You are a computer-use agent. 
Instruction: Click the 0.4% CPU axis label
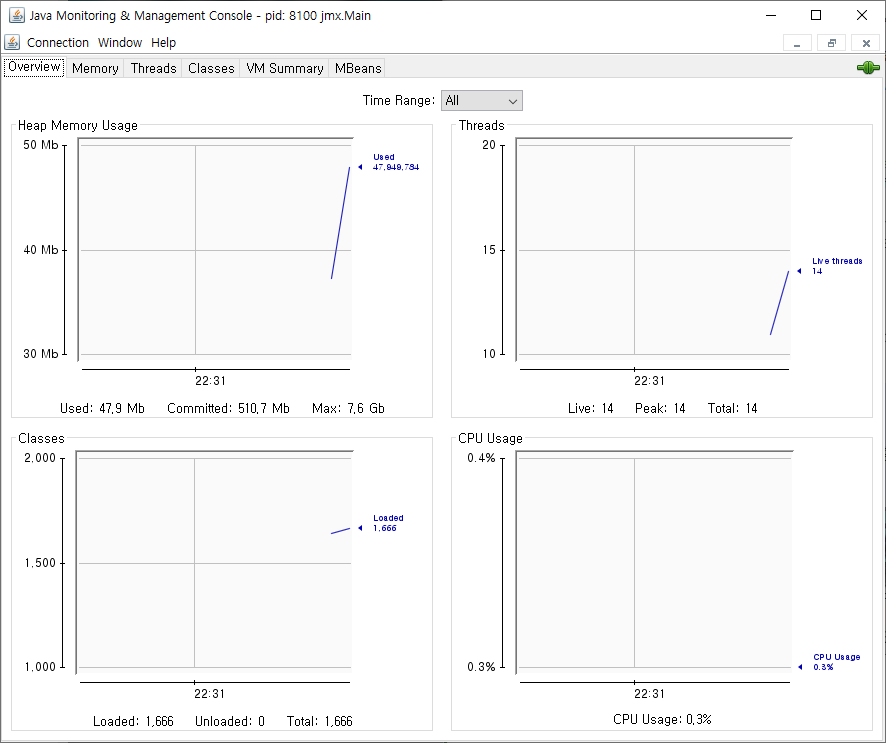tap(481, 458)
